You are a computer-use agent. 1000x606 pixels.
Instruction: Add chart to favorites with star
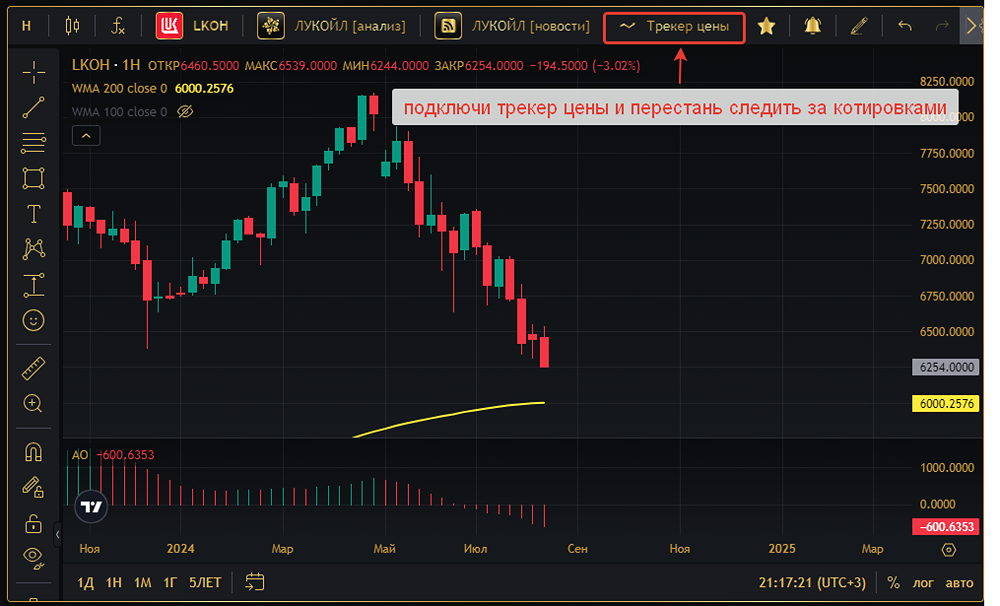tap(766, 26)
